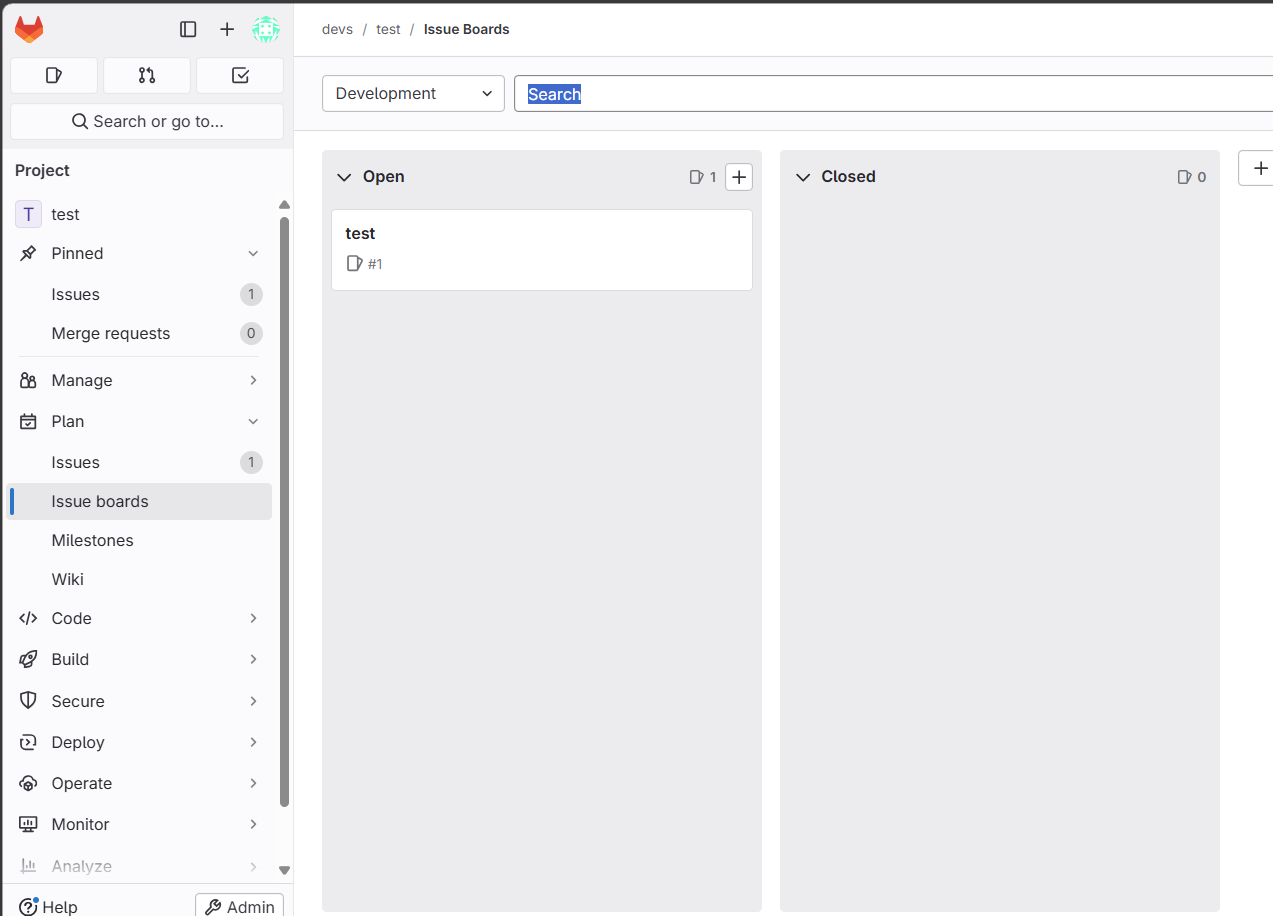Click the Code brackets icon

pyautogui.click(x=28, y=618)
